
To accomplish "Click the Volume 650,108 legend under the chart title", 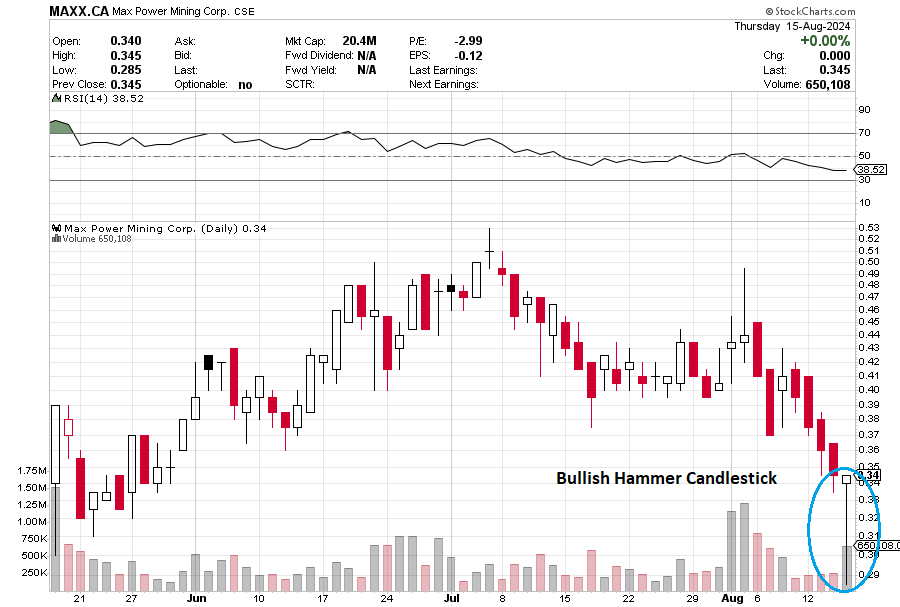I will click(97, 239).
